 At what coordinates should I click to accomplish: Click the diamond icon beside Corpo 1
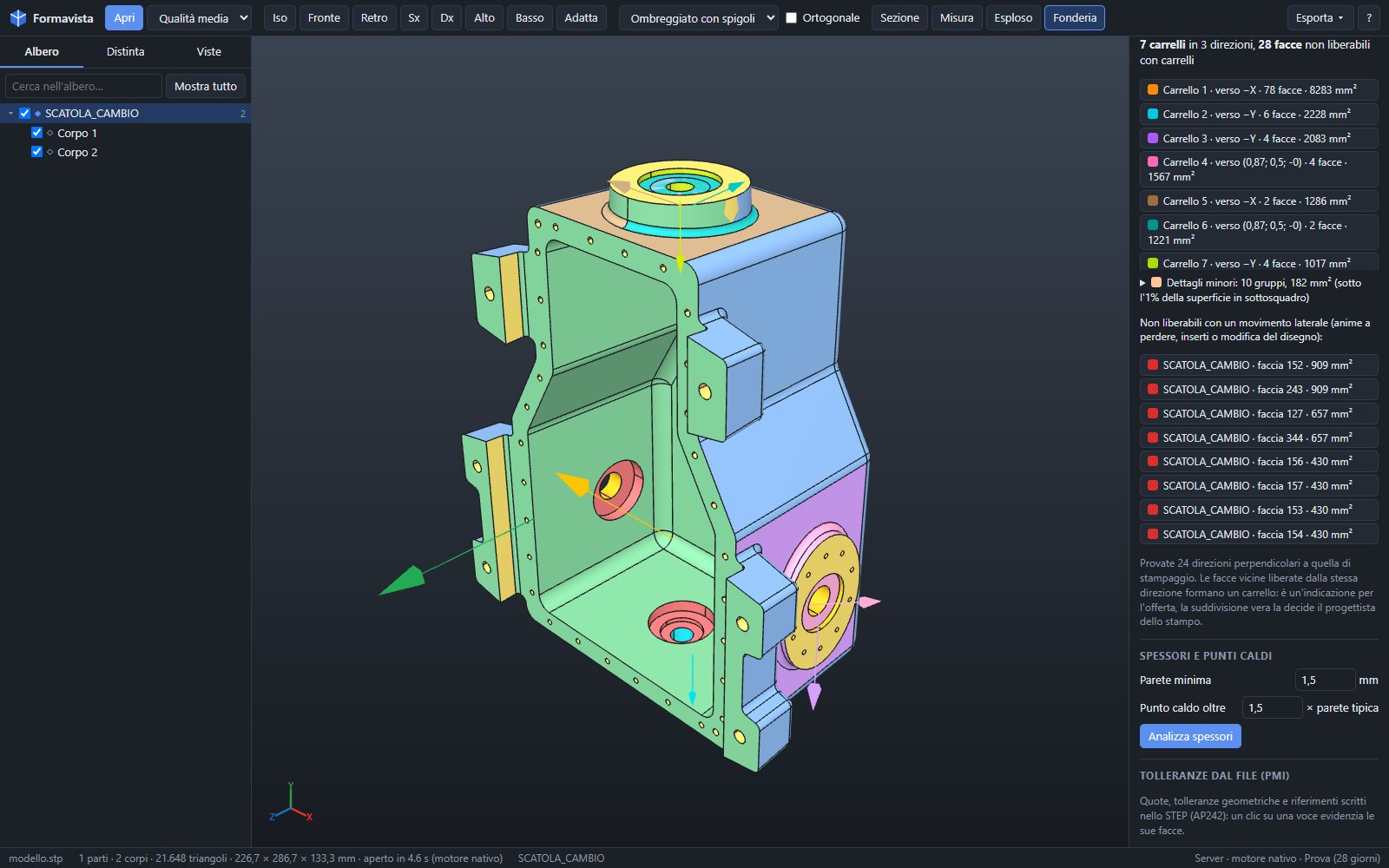49,133
